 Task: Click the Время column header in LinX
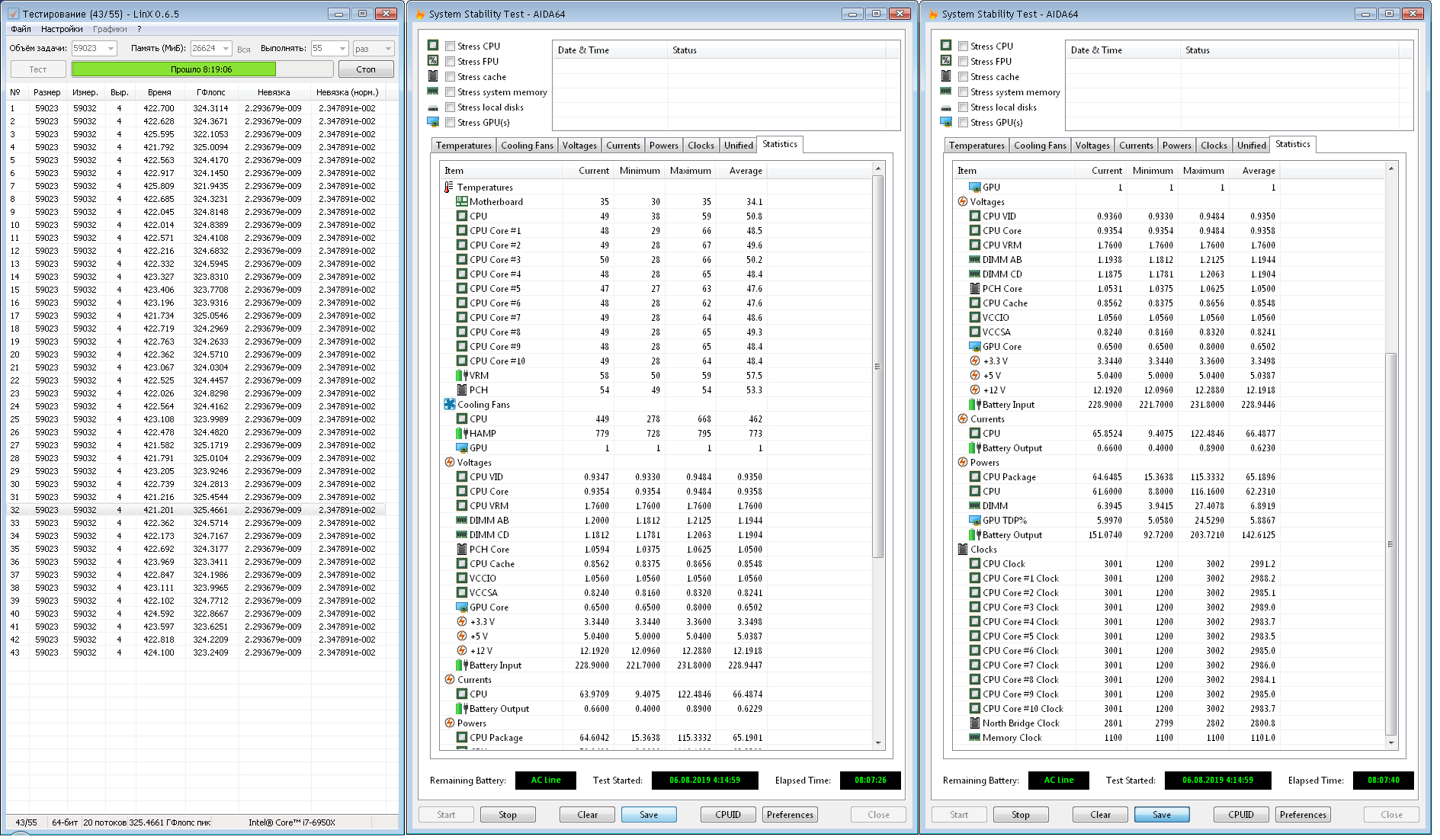[x=159, y=92]
